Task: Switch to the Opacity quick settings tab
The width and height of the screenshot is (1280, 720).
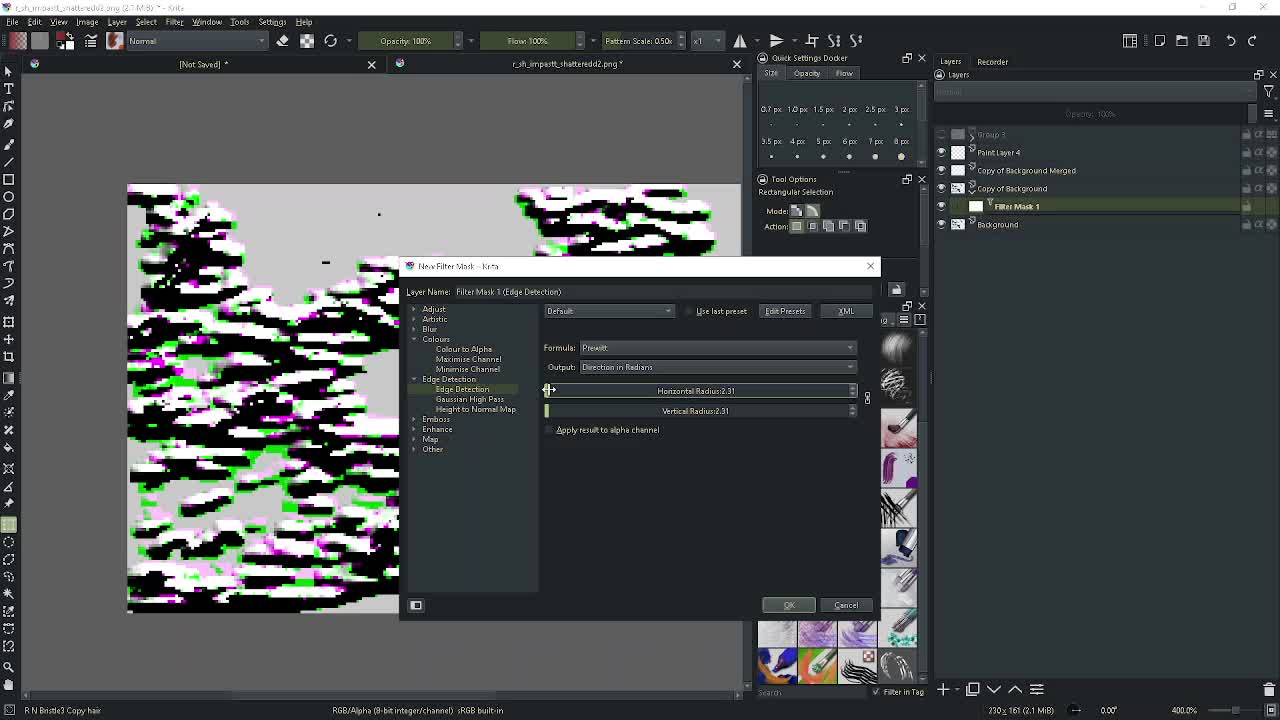Action: [807, 74]
